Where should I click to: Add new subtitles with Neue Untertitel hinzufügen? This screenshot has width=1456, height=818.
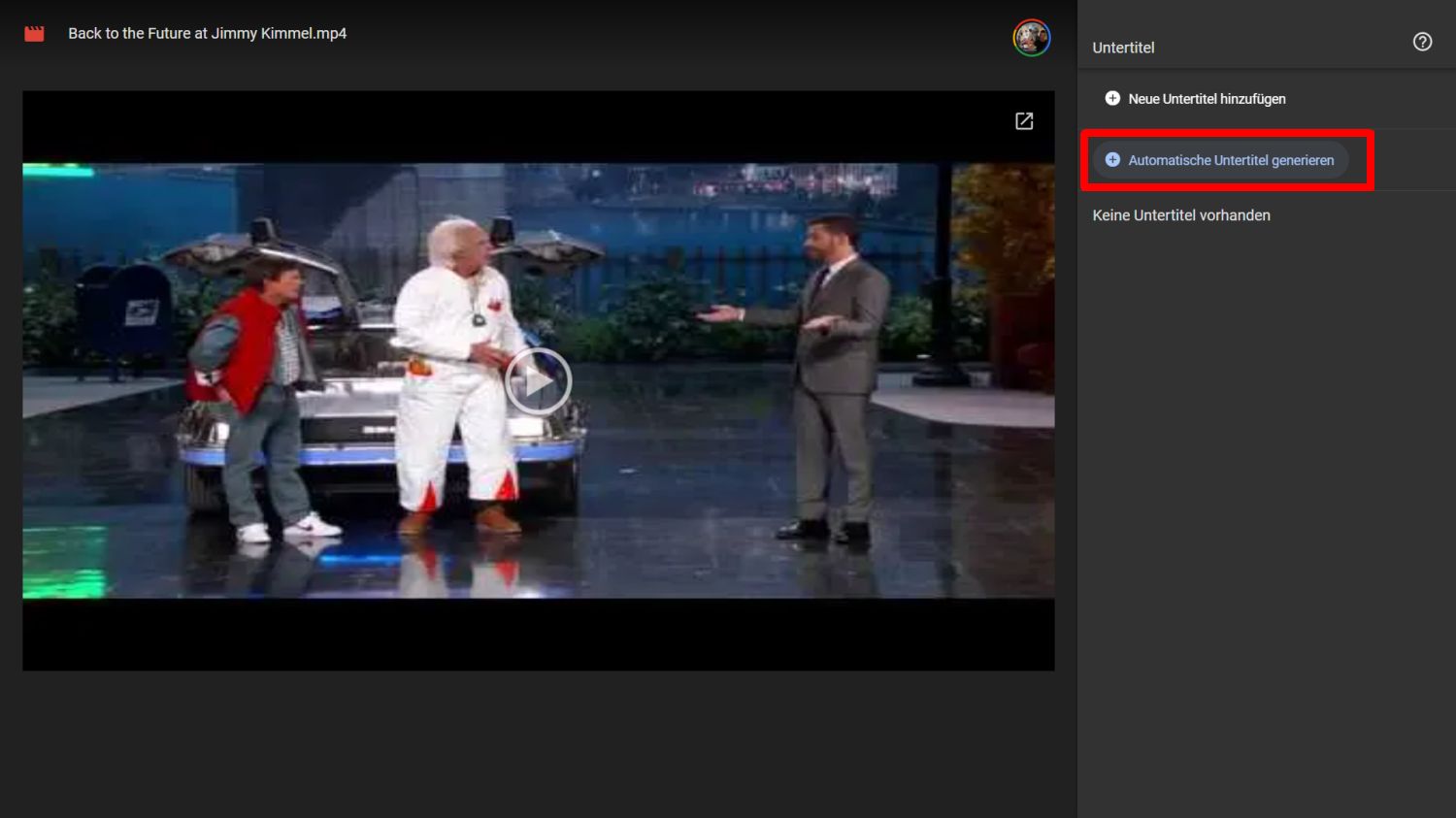pos(1207,99)
